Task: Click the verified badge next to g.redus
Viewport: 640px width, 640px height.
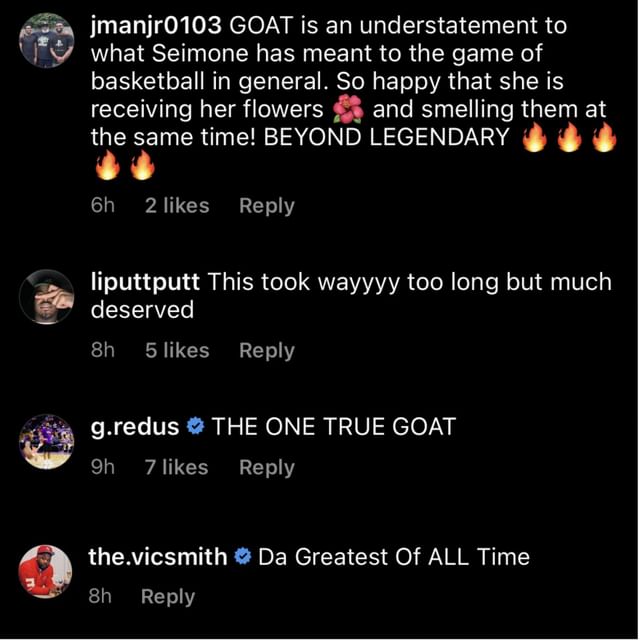Action: tap(196, 427)
